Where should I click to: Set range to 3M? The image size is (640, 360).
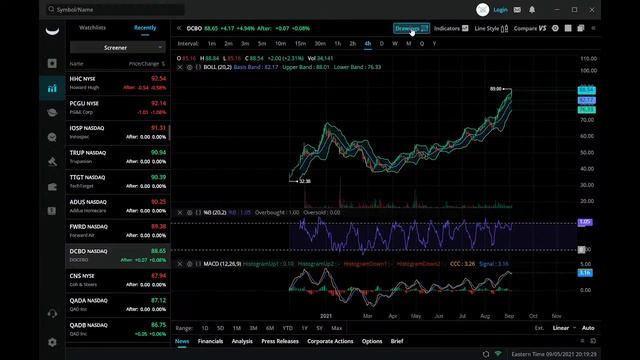(253, 328)
